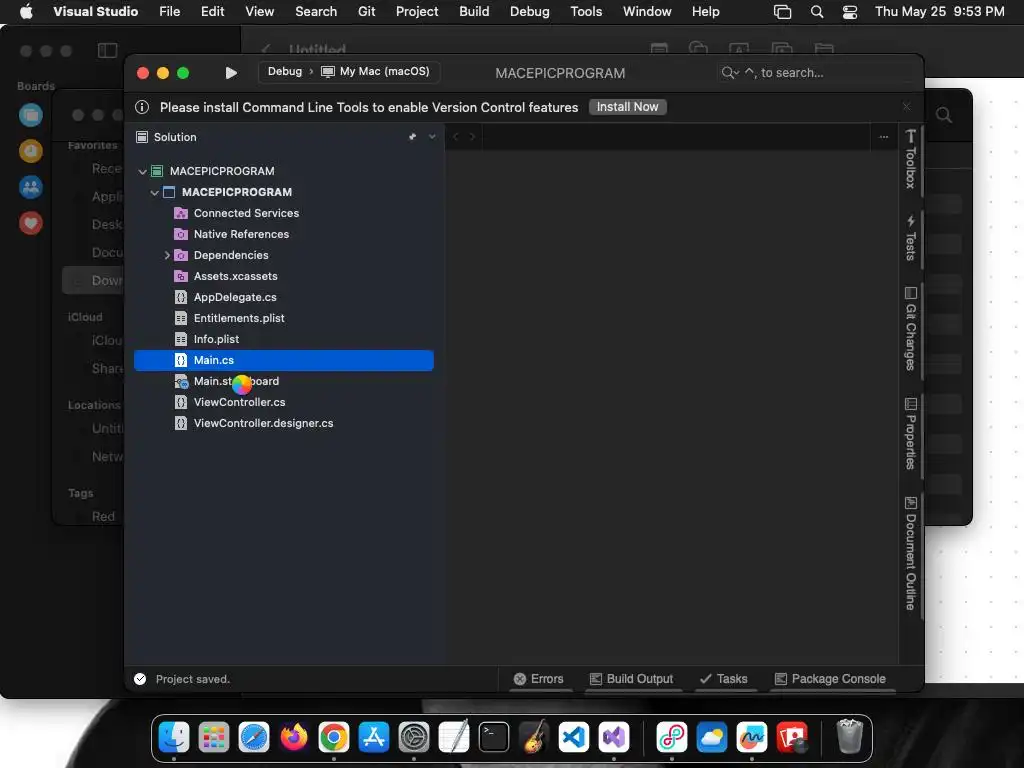The image size is (1024, 768).
Task: Switch to Visual Studio purple Dock icon
Action: click(614, 738)
